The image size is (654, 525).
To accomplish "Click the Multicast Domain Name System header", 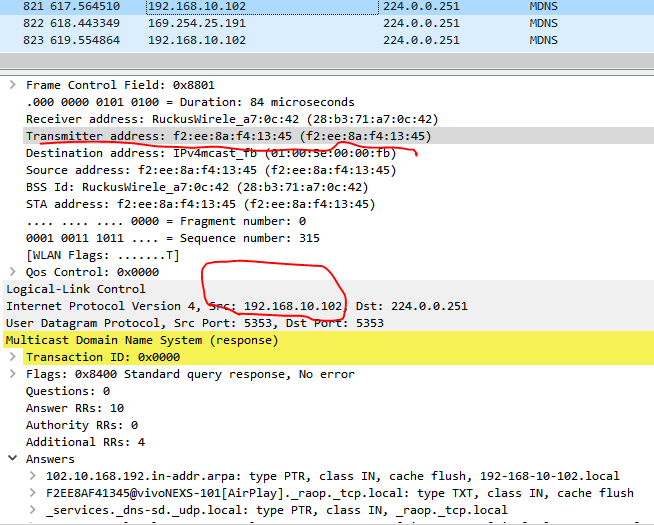I will tap(150, 340).
